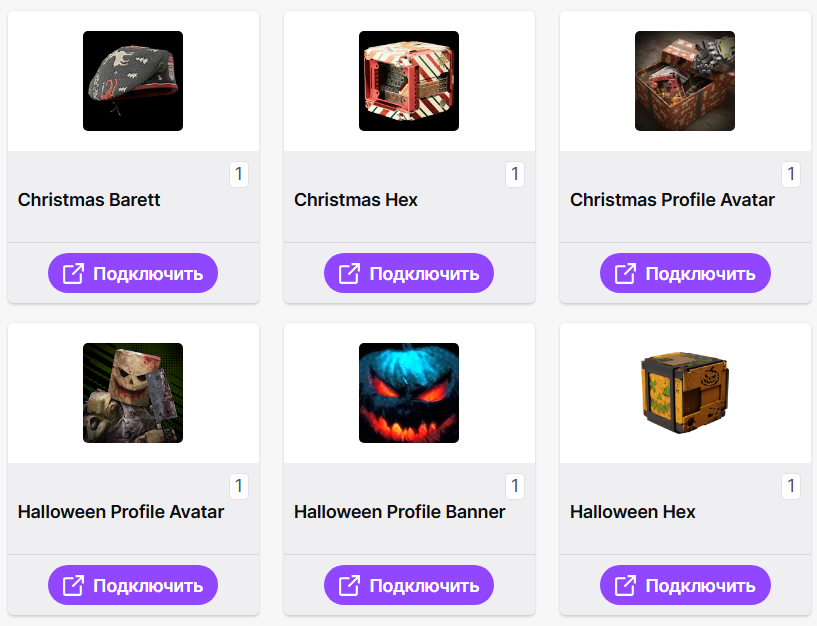Click Подключить under Halloween Profile Avatar
Image resolution: width=817 pixels, height=626 pixels.
pyautogui.click(x=133, y=585)
